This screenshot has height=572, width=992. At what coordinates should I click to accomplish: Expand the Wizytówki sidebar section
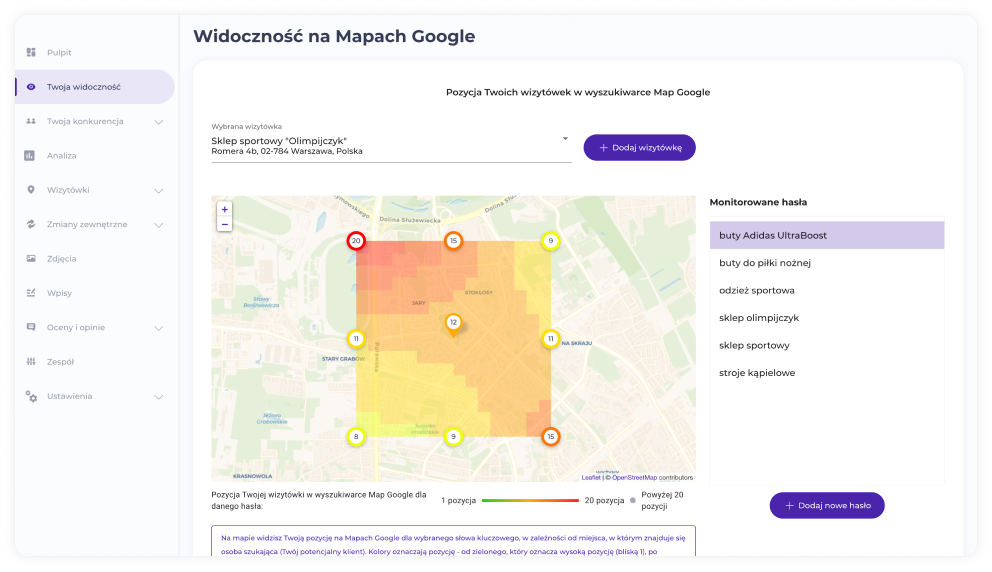pyautogui.click(x=158, y=190)
